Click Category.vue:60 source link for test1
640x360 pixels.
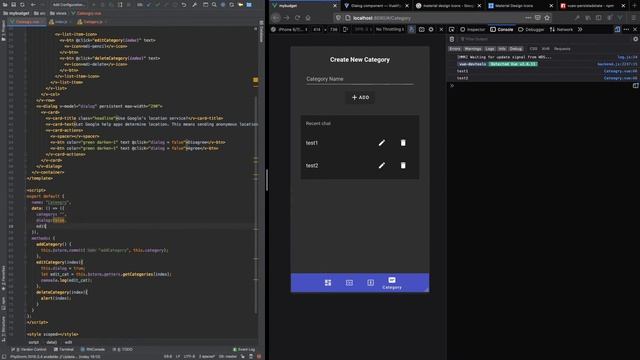pyautogui.click(x=620, y=71)
